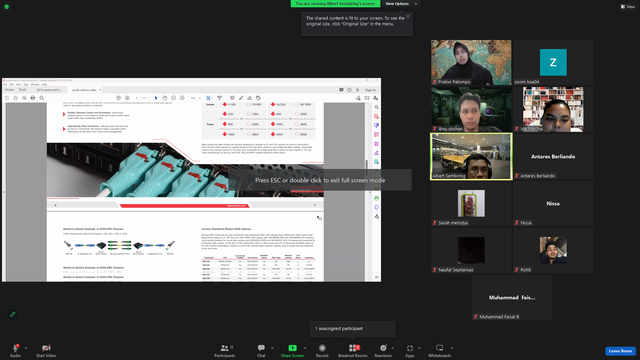
Task: Close the 'guide-siemon-data...' document tab
Action: point(100,90)
